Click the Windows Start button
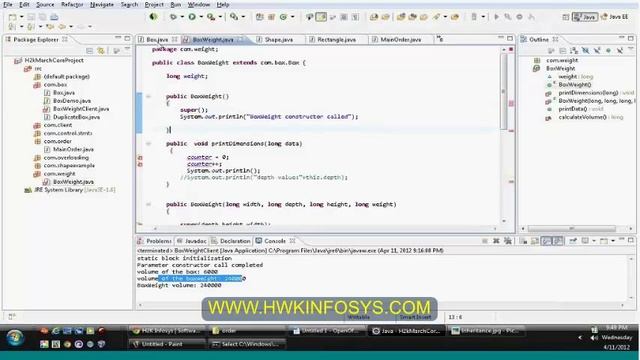The width and height of the screenshot is (640, 360). pos(15,338)
